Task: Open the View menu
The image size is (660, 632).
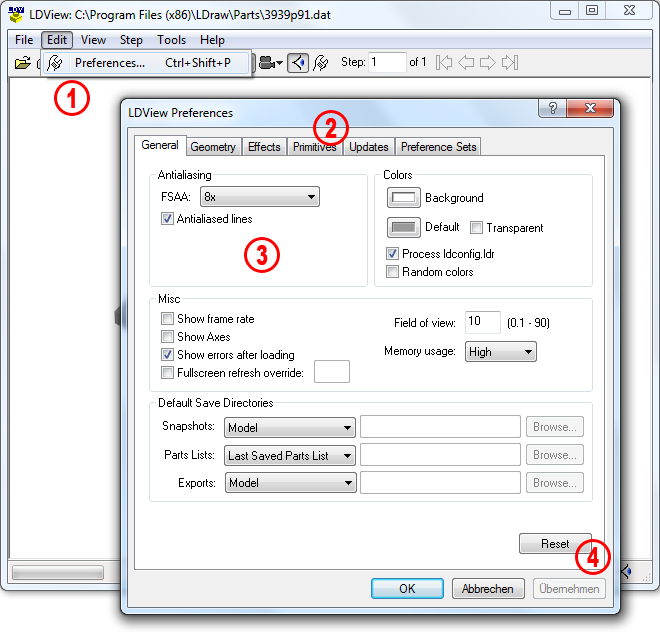Action: pos(93,40)
